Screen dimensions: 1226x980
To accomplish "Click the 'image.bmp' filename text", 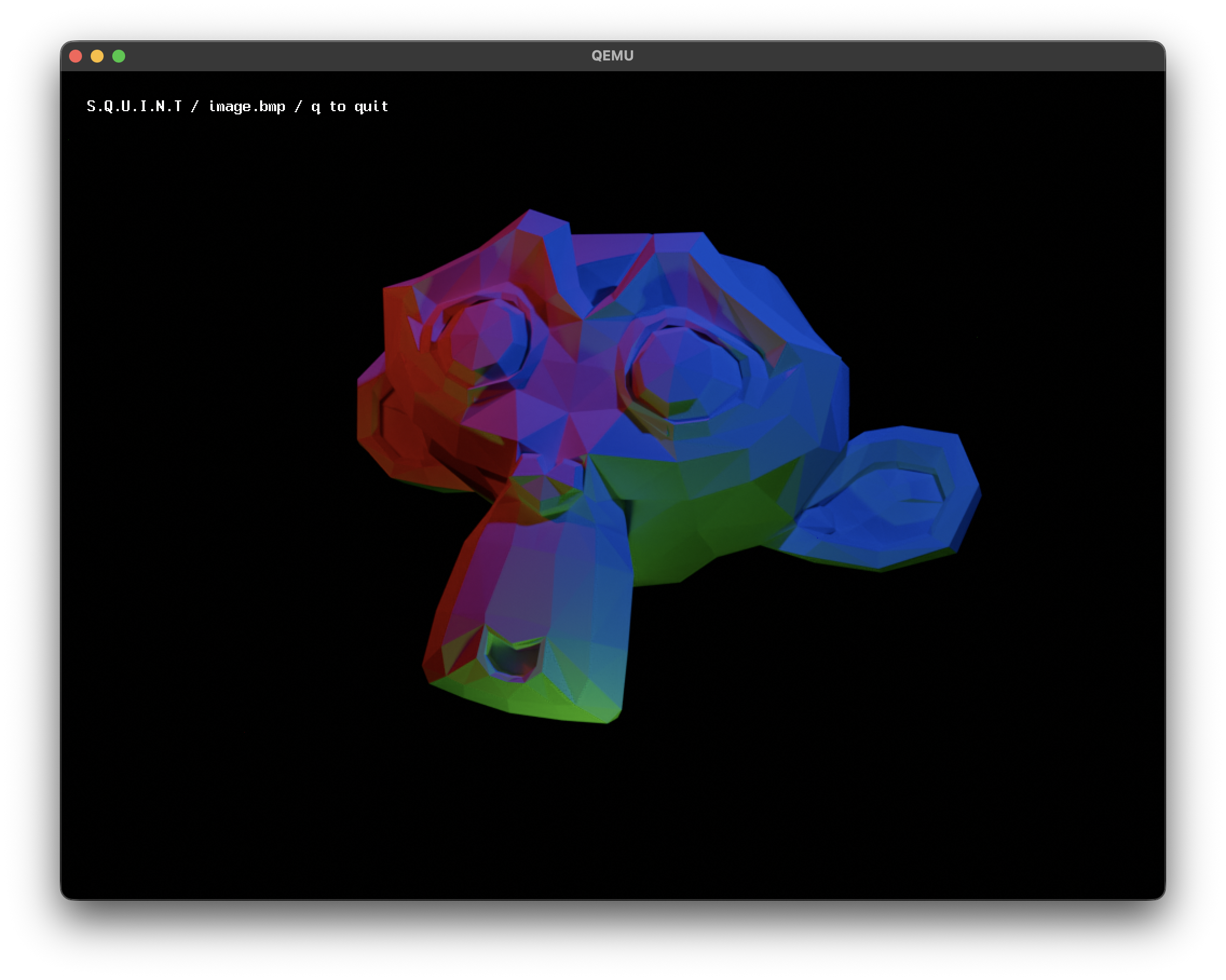I will [247, 107].
